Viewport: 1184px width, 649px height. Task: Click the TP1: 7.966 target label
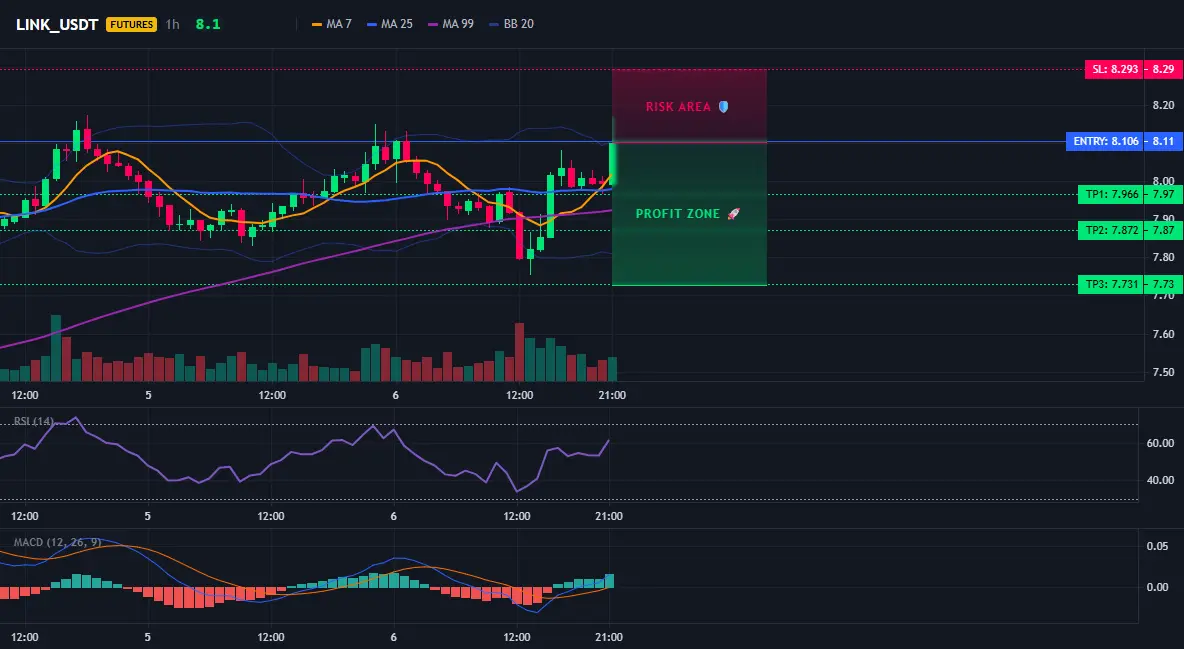(1110, 194)
